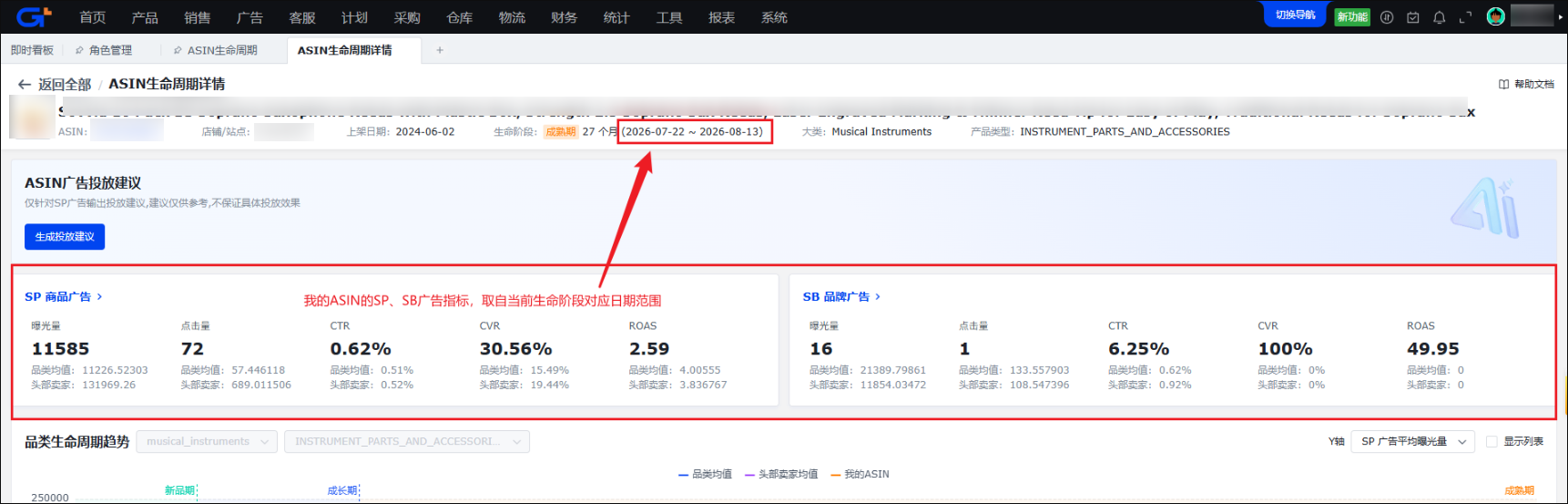Click 新品期 marker on trend chart
The height and width of the screenshot is (504, 1568).
click(x=180, y=490)
